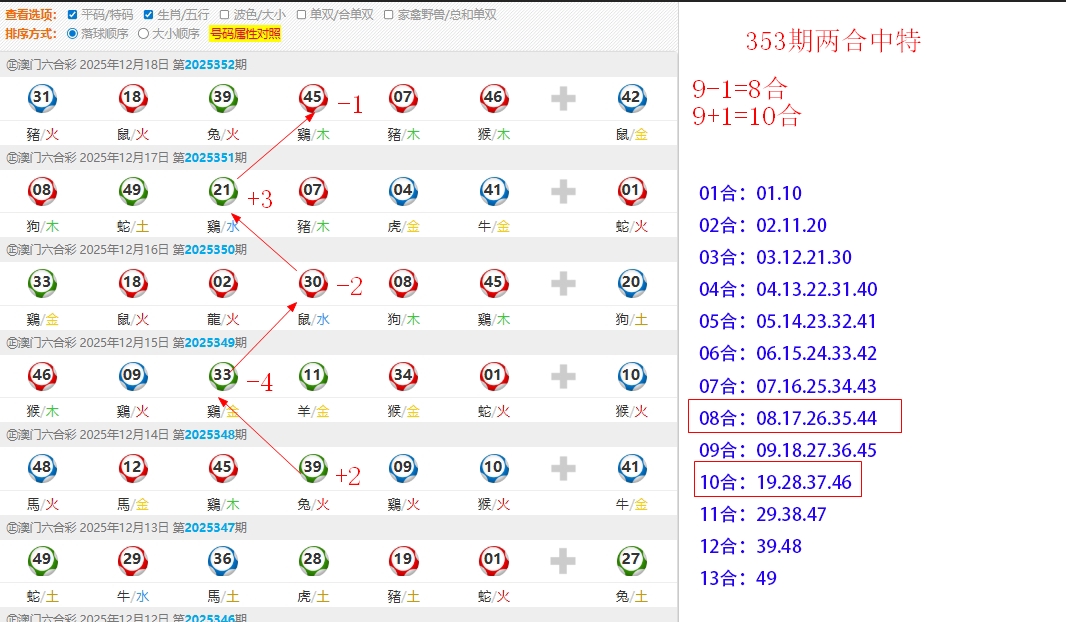Click special number ball 27 in draw 2025347
This screenshot has width=1066, height=622.
[x=630, y=561]
